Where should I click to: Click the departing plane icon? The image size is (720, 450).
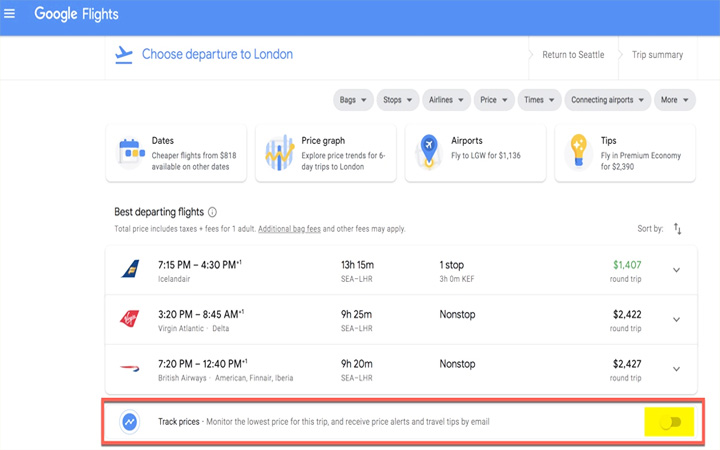[124, 55]
